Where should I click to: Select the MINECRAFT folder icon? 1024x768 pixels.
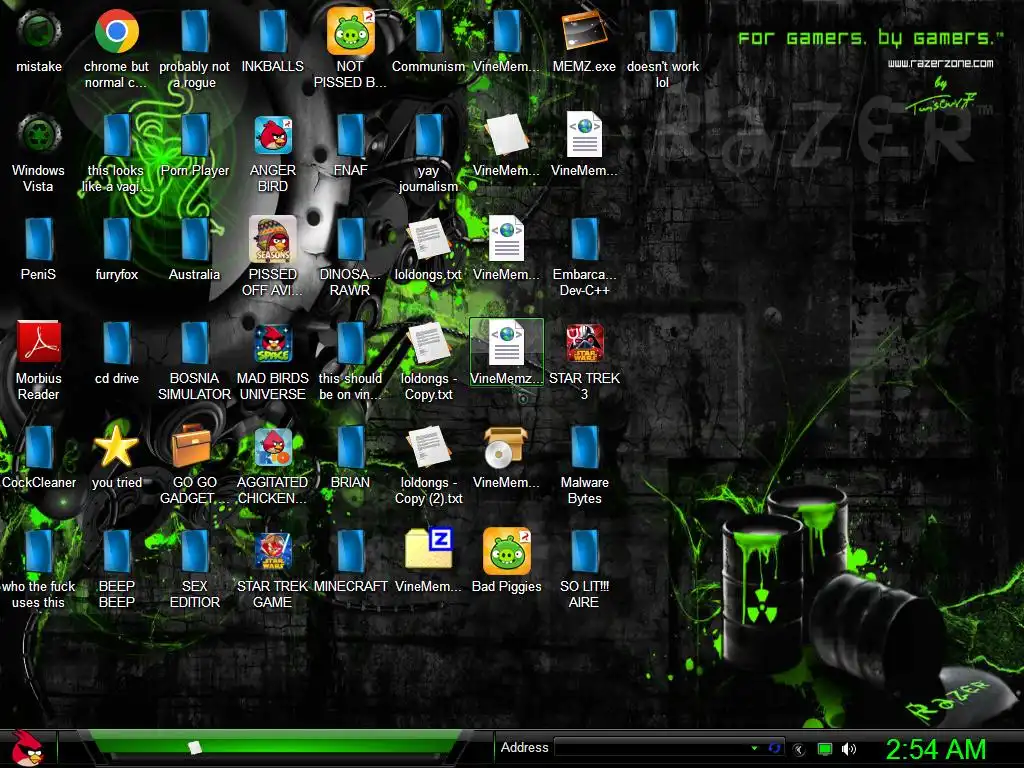[x=351, y=551]
